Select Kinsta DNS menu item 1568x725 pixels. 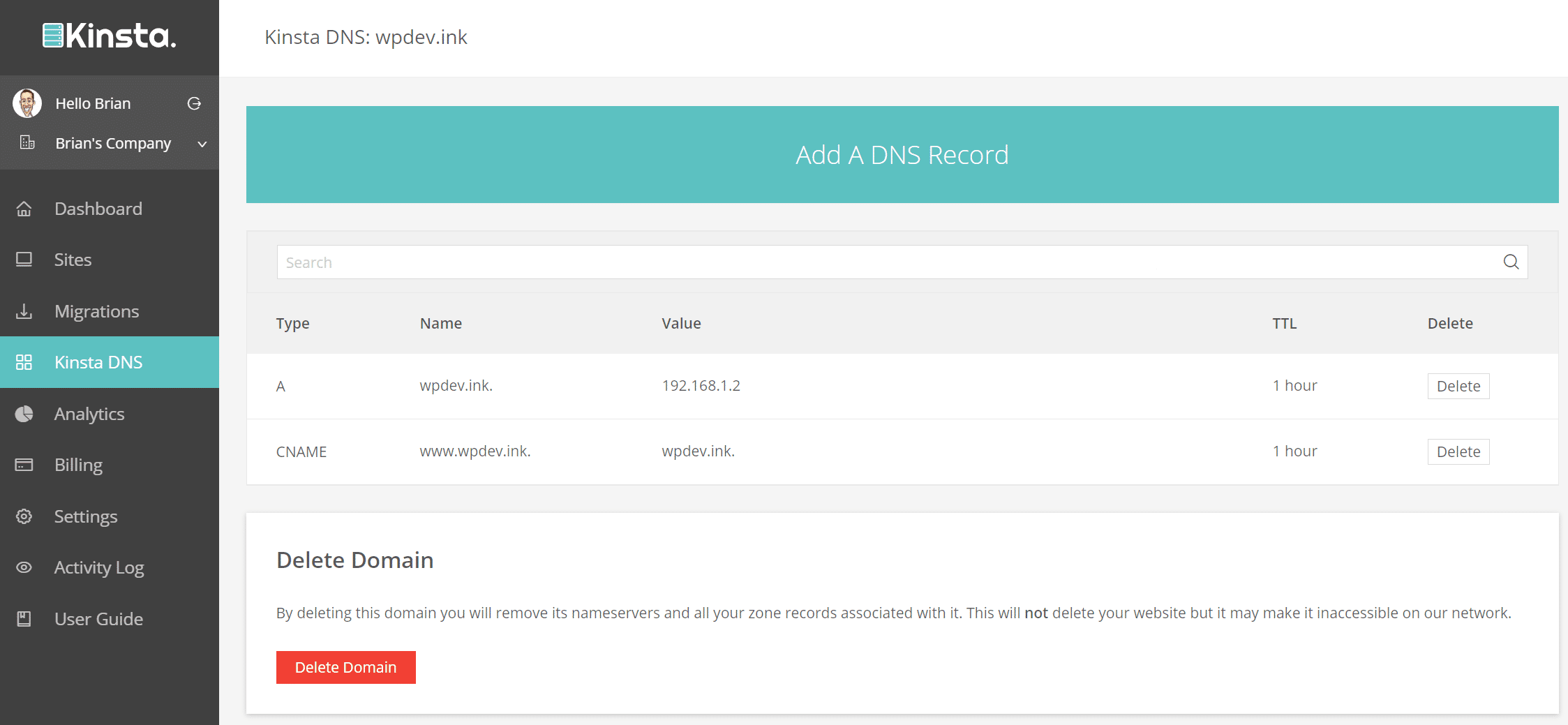110,362
